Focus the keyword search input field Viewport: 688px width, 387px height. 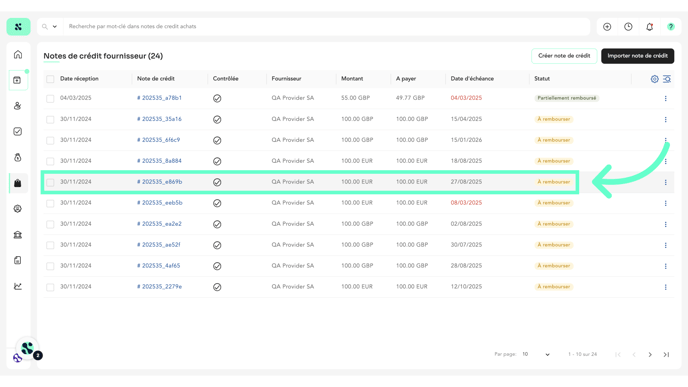pos(327,27)
